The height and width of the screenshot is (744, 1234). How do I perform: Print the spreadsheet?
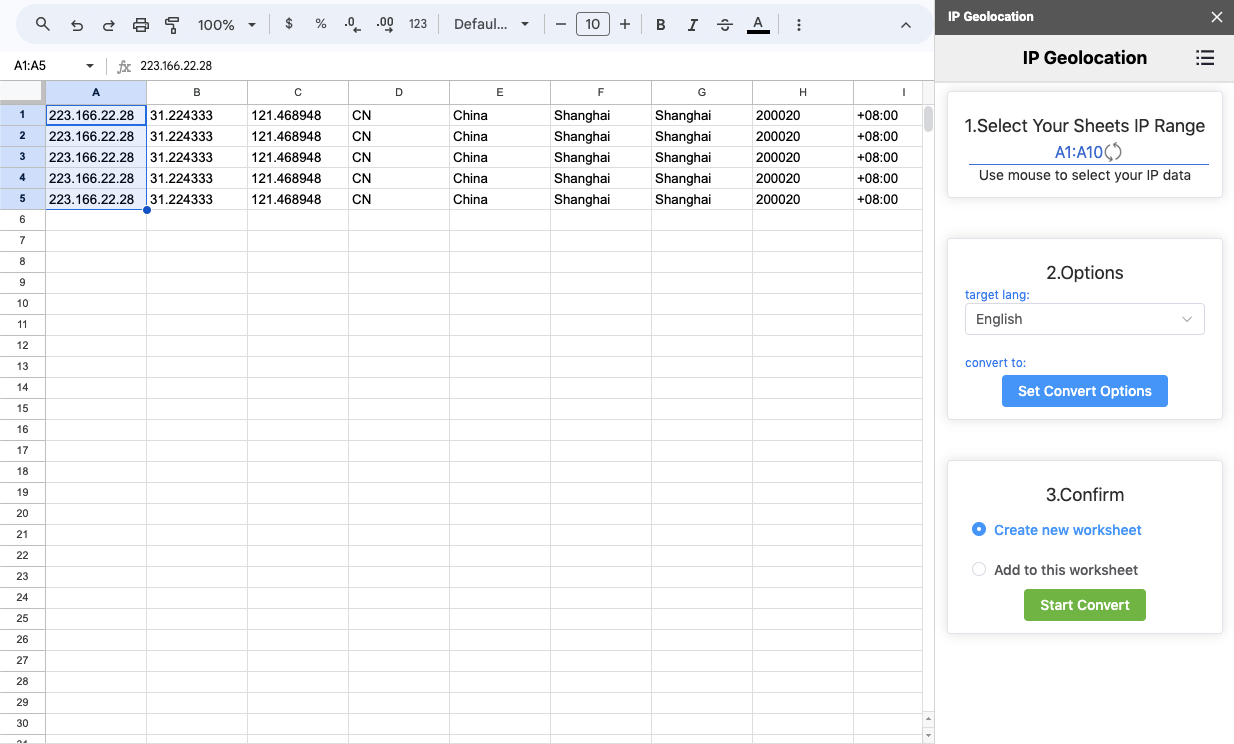[141, 25]
